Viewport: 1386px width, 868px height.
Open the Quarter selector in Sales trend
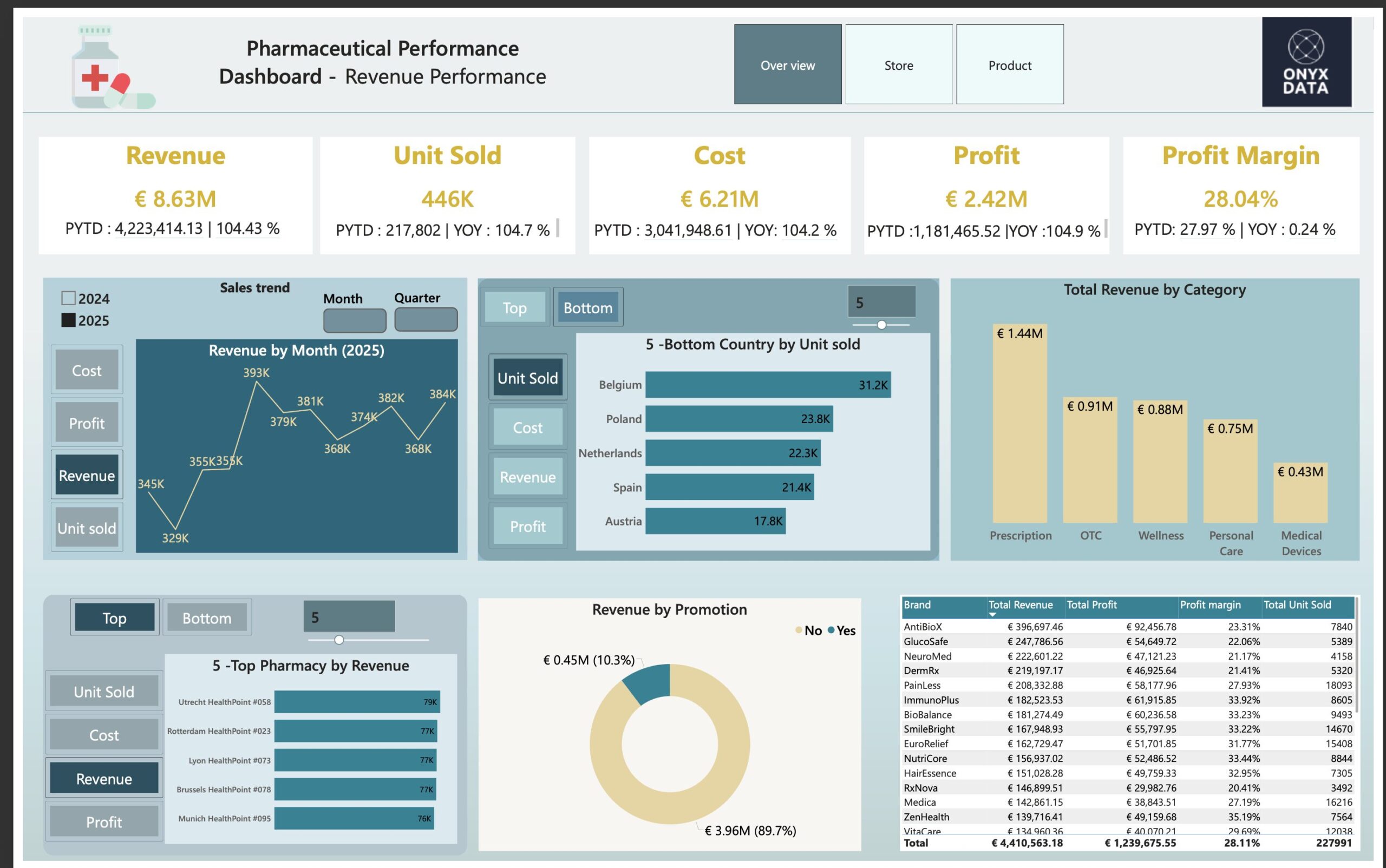coord(425,319)
